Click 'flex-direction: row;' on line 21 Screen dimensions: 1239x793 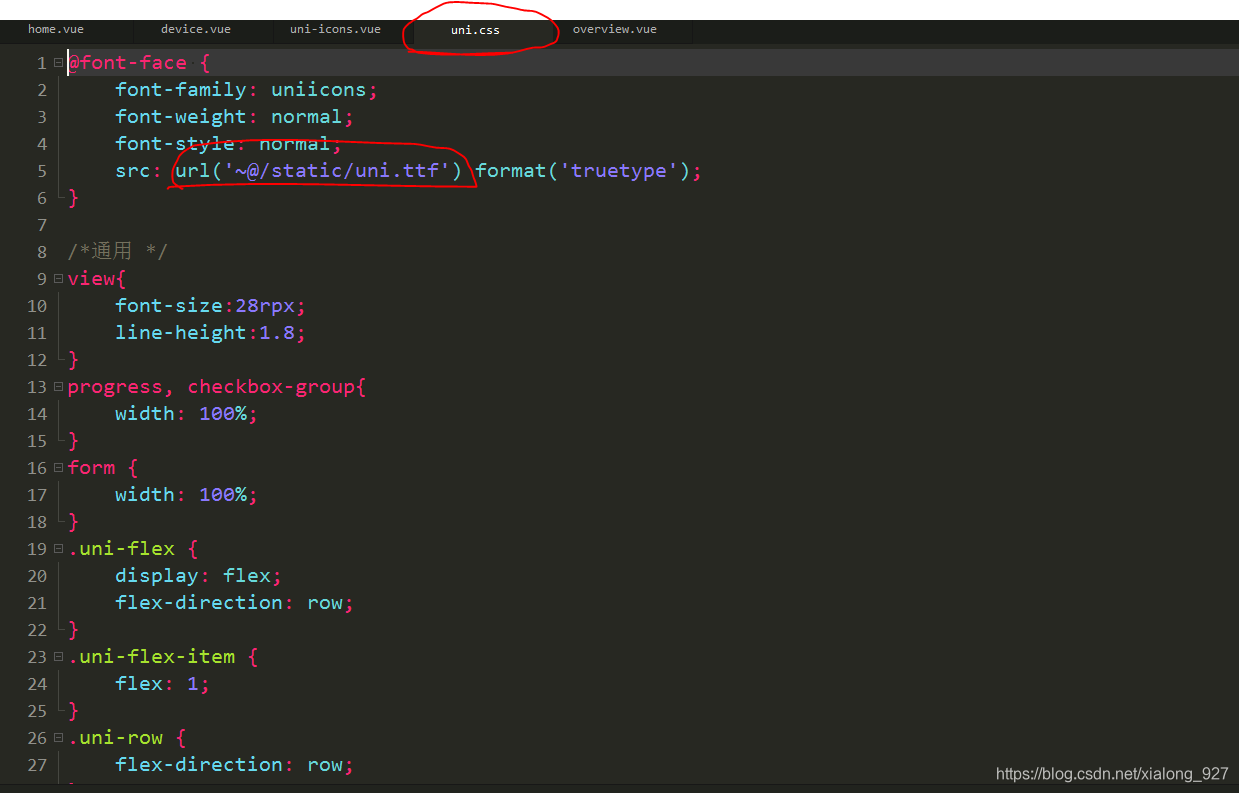tap(235, 603)
